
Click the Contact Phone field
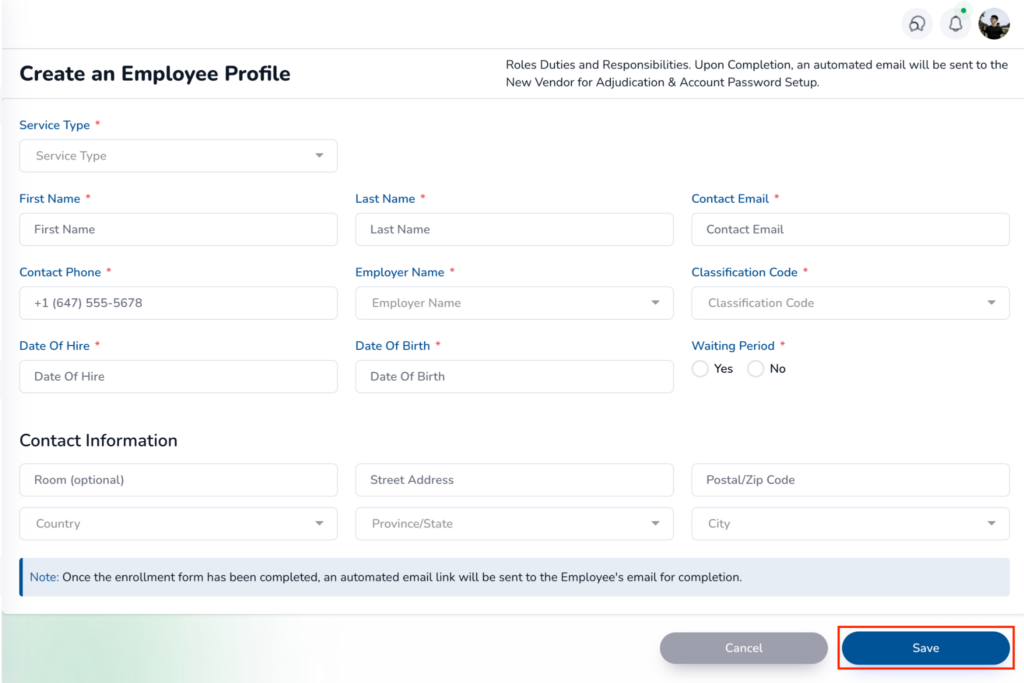coord(178,303)
